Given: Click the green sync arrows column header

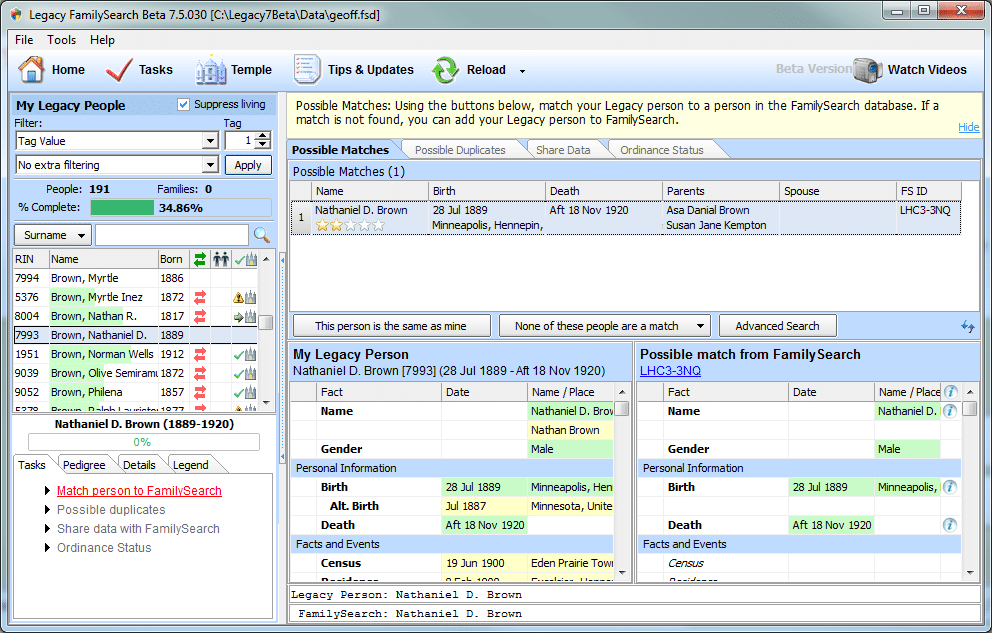Looking at the screenshot, I should tap(200, 259).
